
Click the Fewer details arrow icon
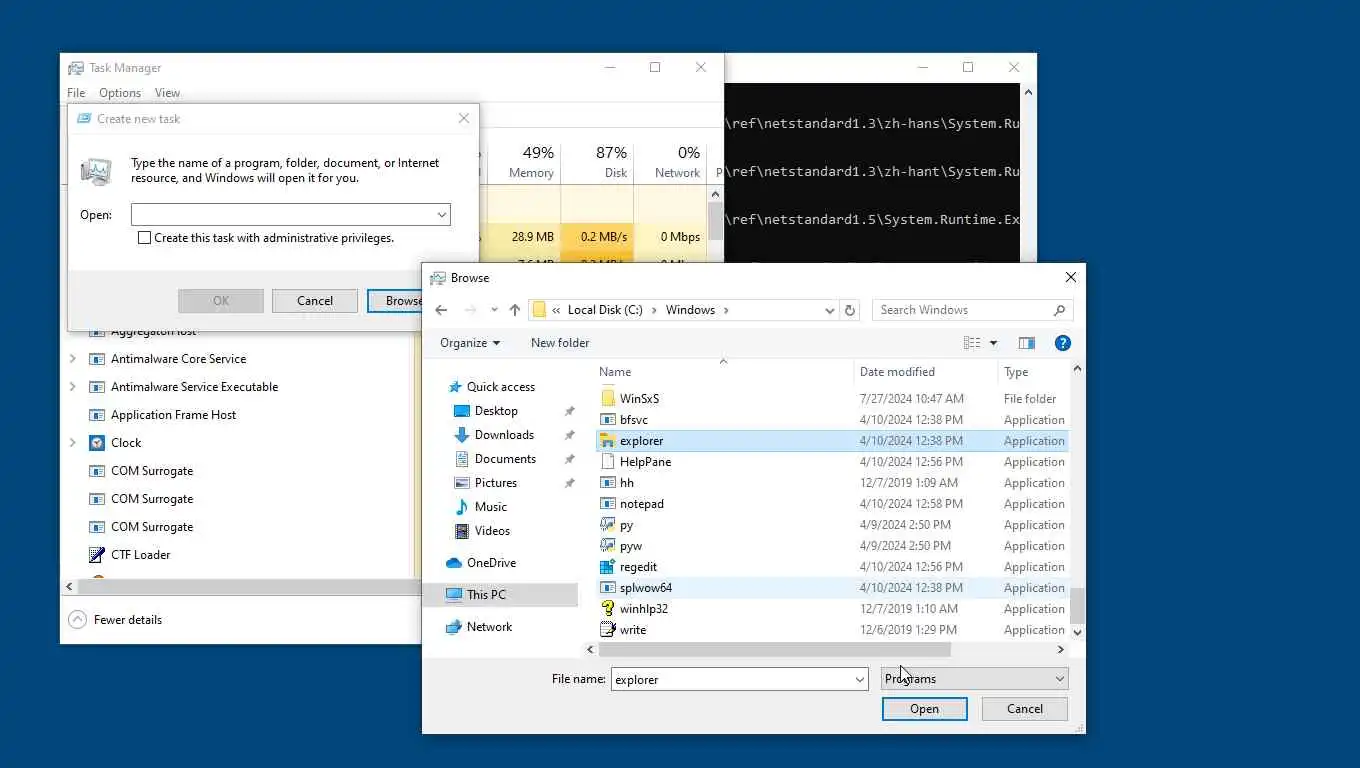[77, 620]
